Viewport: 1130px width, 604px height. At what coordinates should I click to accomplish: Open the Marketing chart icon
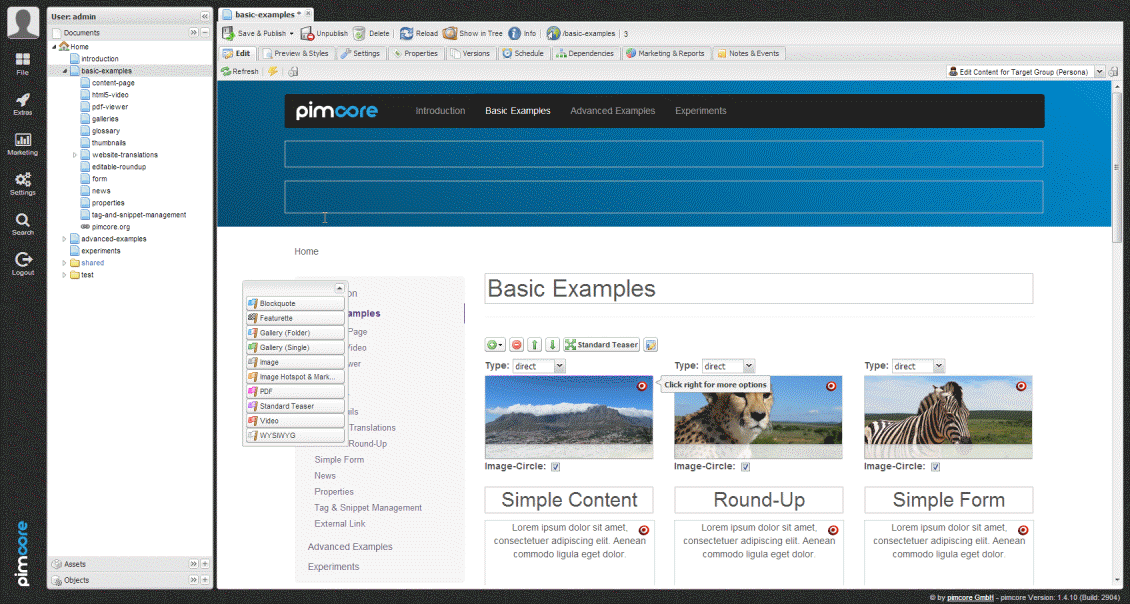tap(22, 141)
